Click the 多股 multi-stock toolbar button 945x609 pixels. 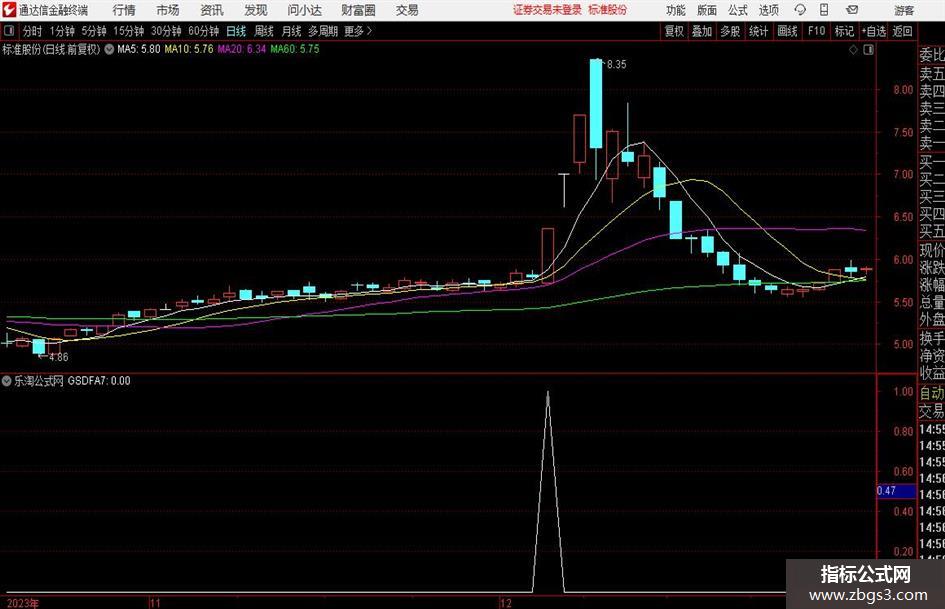pos(730,31)
